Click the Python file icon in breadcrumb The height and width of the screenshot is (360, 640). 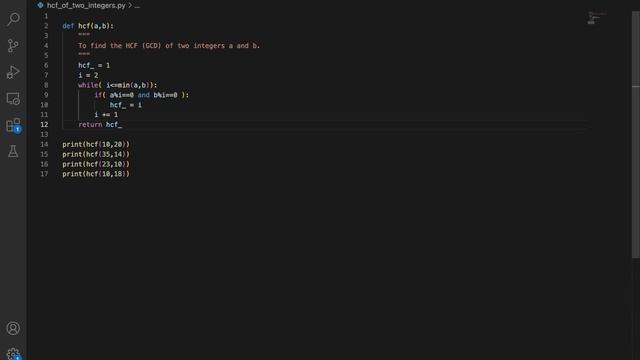[40, 5]
